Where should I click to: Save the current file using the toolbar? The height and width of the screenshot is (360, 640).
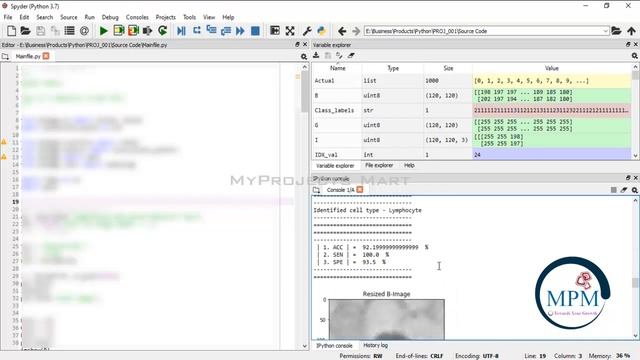click(40, 31)
